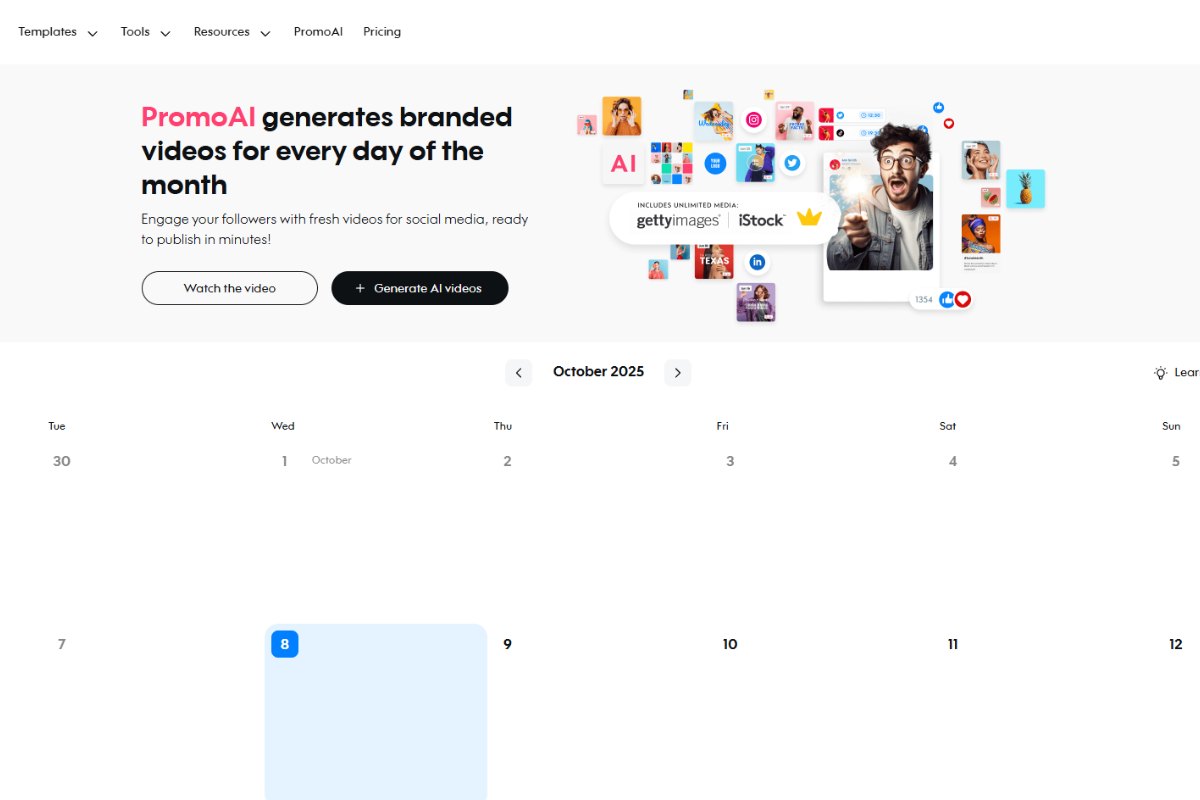Click the LinkedIn icon in collage

coord(757,262)
